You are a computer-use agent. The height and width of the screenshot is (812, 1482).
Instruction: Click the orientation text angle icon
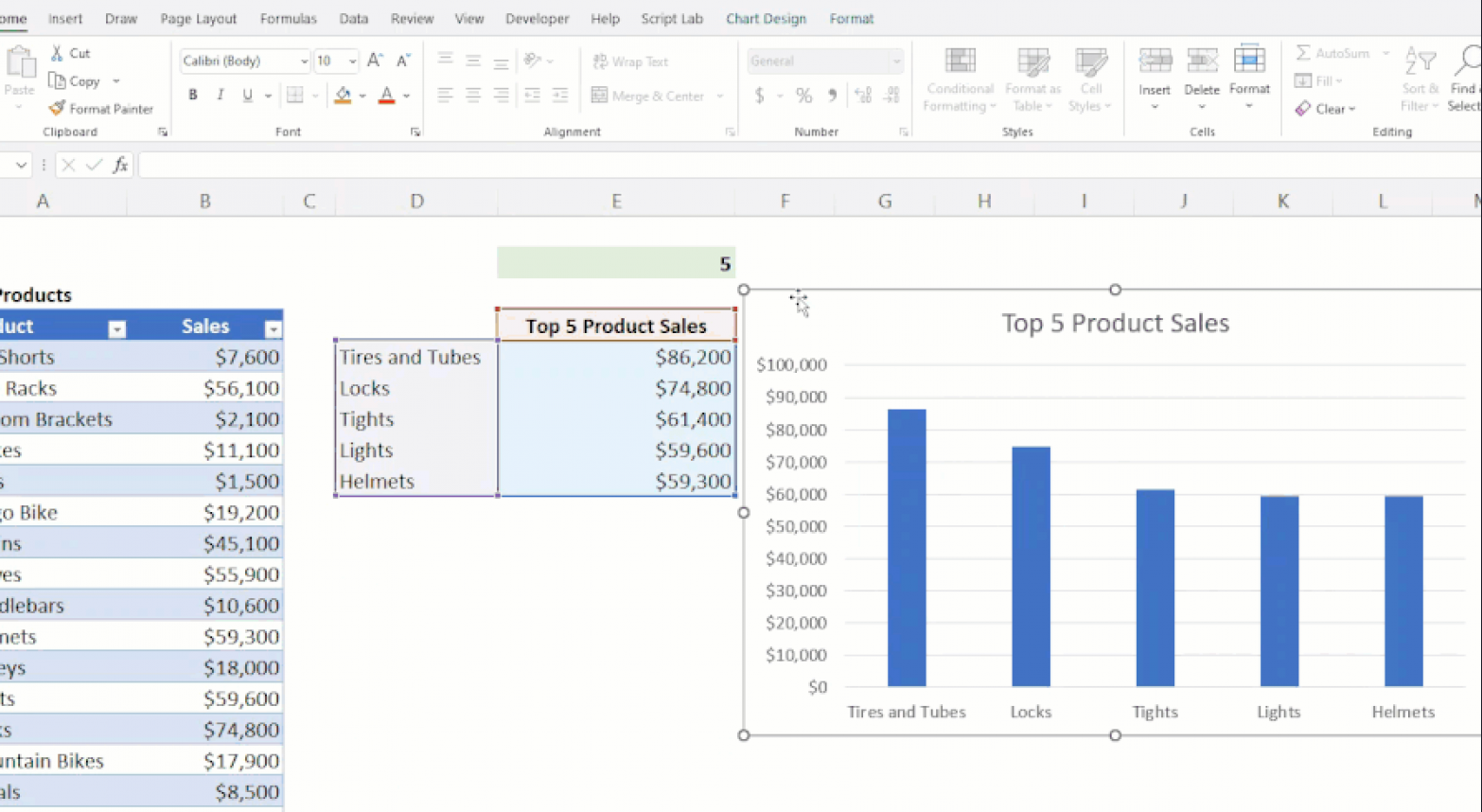[x=533, y=61]
